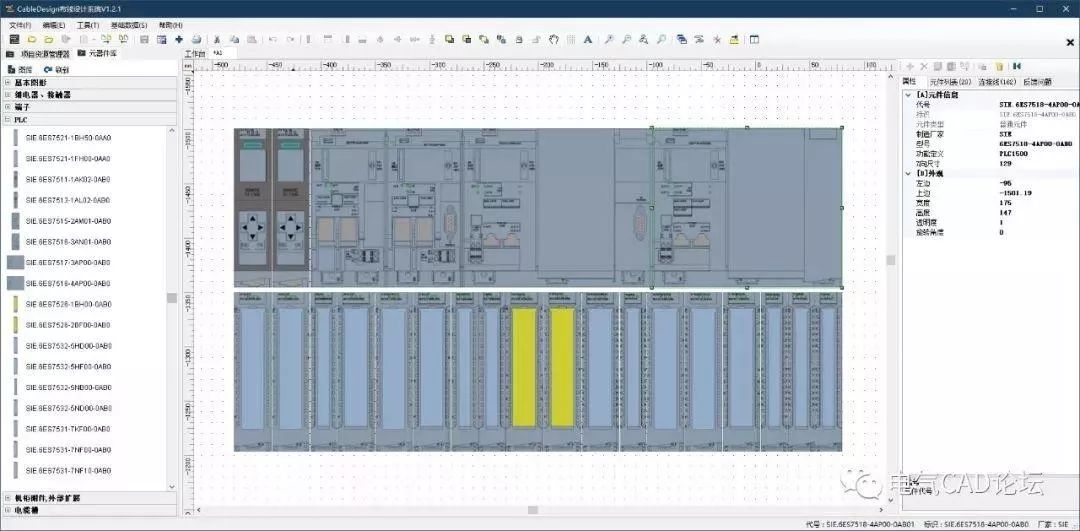Click the dark project icon at toolbar start
The image size is (1080, 531).
point(14,39)
